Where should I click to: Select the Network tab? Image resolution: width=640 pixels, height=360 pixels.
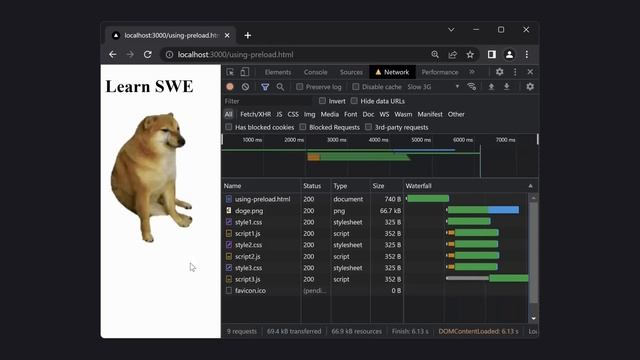tap(392, 72)
